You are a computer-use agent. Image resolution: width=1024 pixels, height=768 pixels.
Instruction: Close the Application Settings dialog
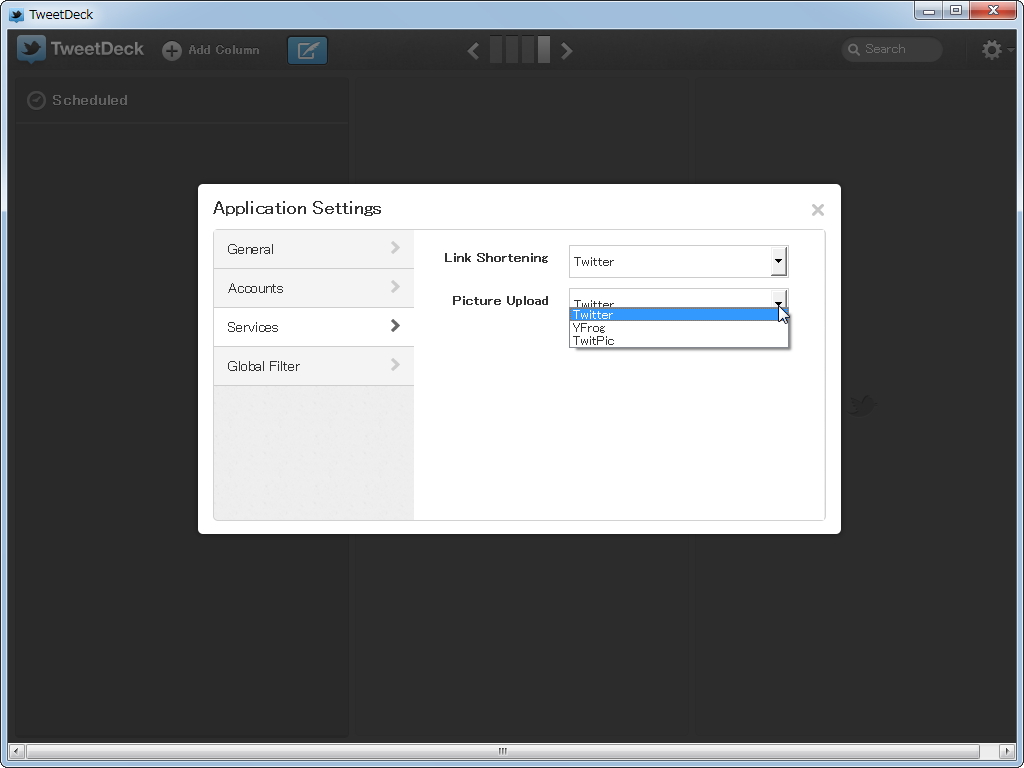(817, 209)
